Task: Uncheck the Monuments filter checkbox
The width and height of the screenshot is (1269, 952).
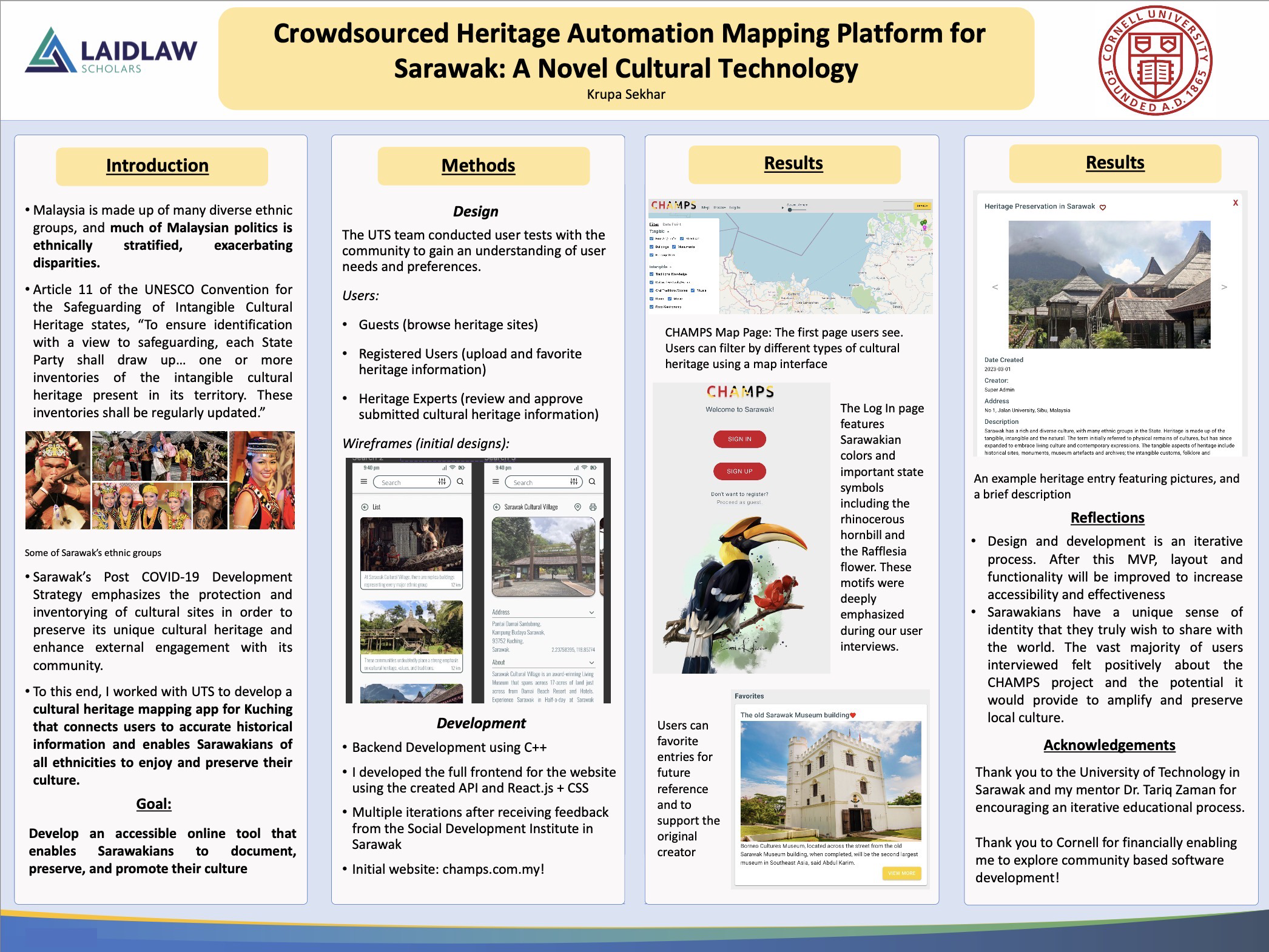Action: 674,247
